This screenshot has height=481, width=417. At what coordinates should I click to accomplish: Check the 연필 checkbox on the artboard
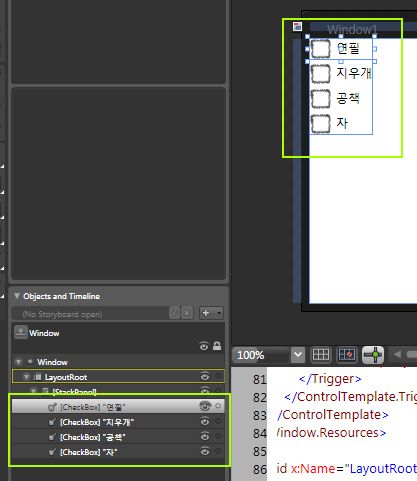pos(320,48)
